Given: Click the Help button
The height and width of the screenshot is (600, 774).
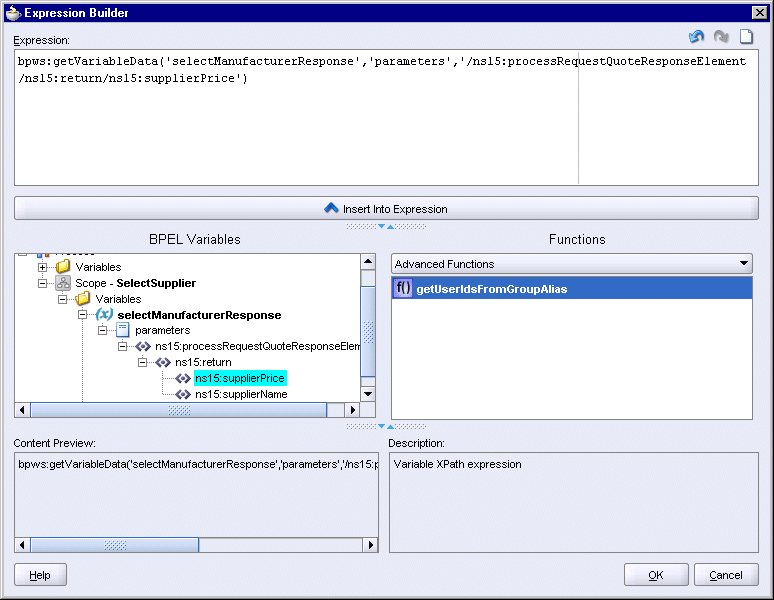Looking at the screenshot, I should (40, 575).
